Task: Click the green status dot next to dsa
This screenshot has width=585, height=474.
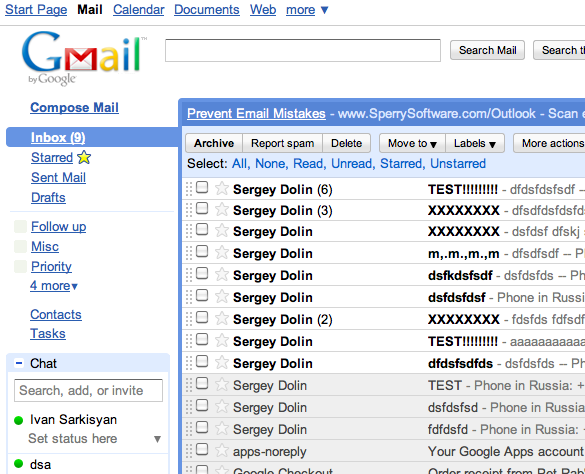Action: (x=19, y=464)
